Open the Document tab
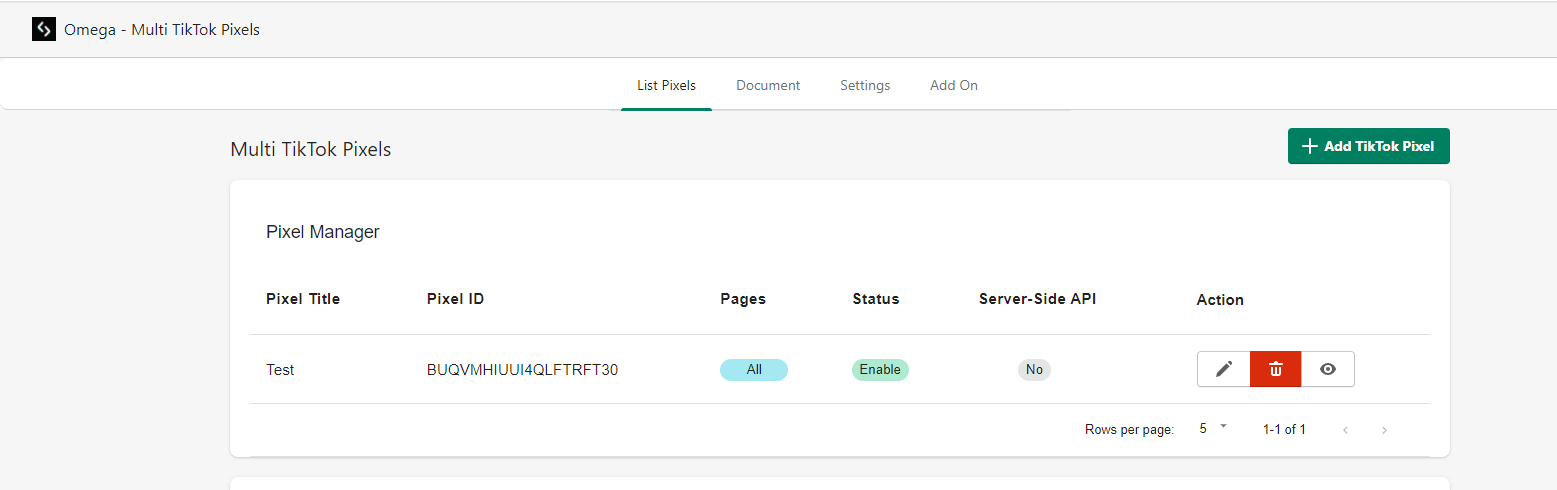 pos(768,85)
